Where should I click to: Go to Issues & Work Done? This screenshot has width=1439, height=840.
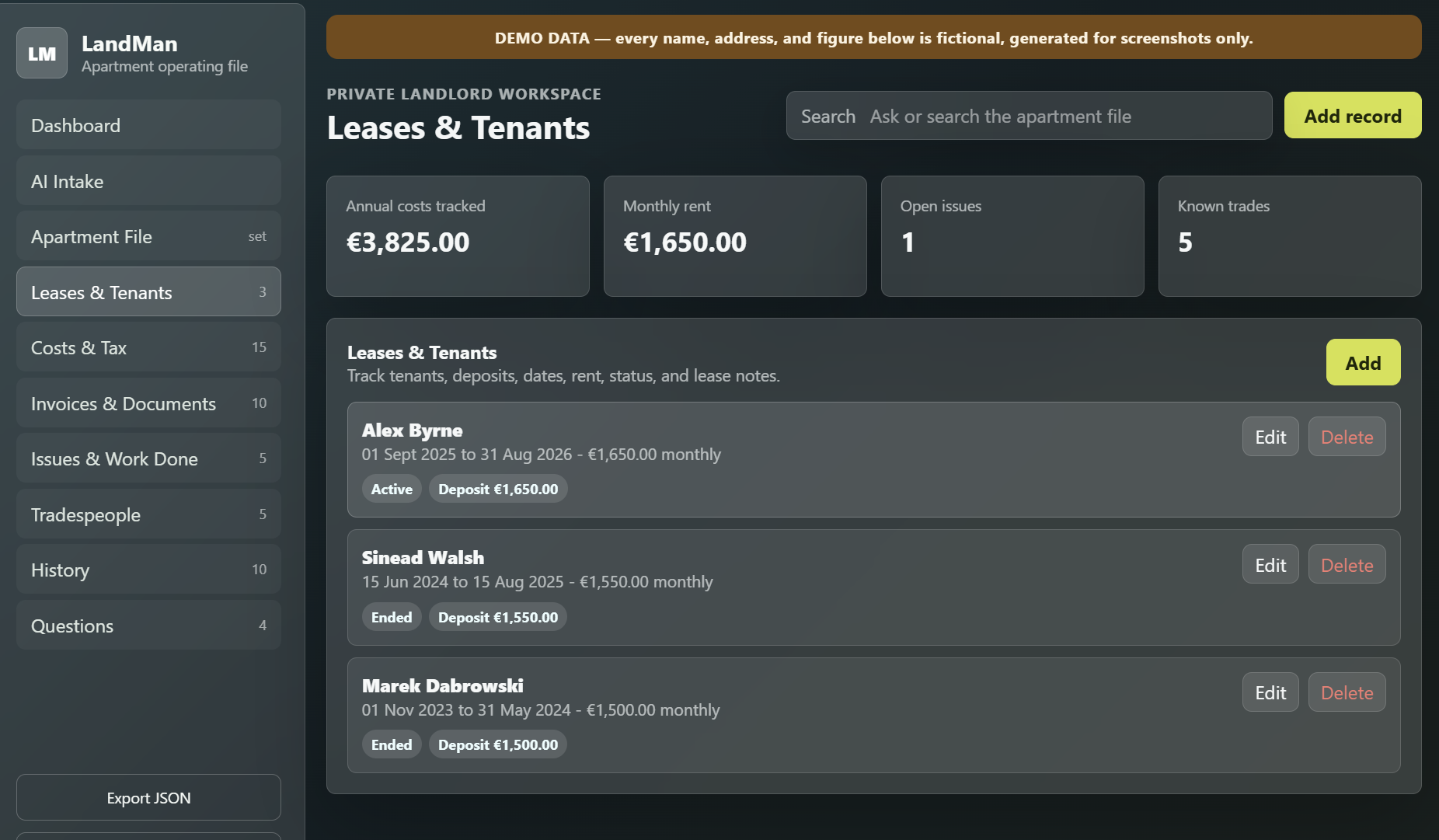click(148, 458)
